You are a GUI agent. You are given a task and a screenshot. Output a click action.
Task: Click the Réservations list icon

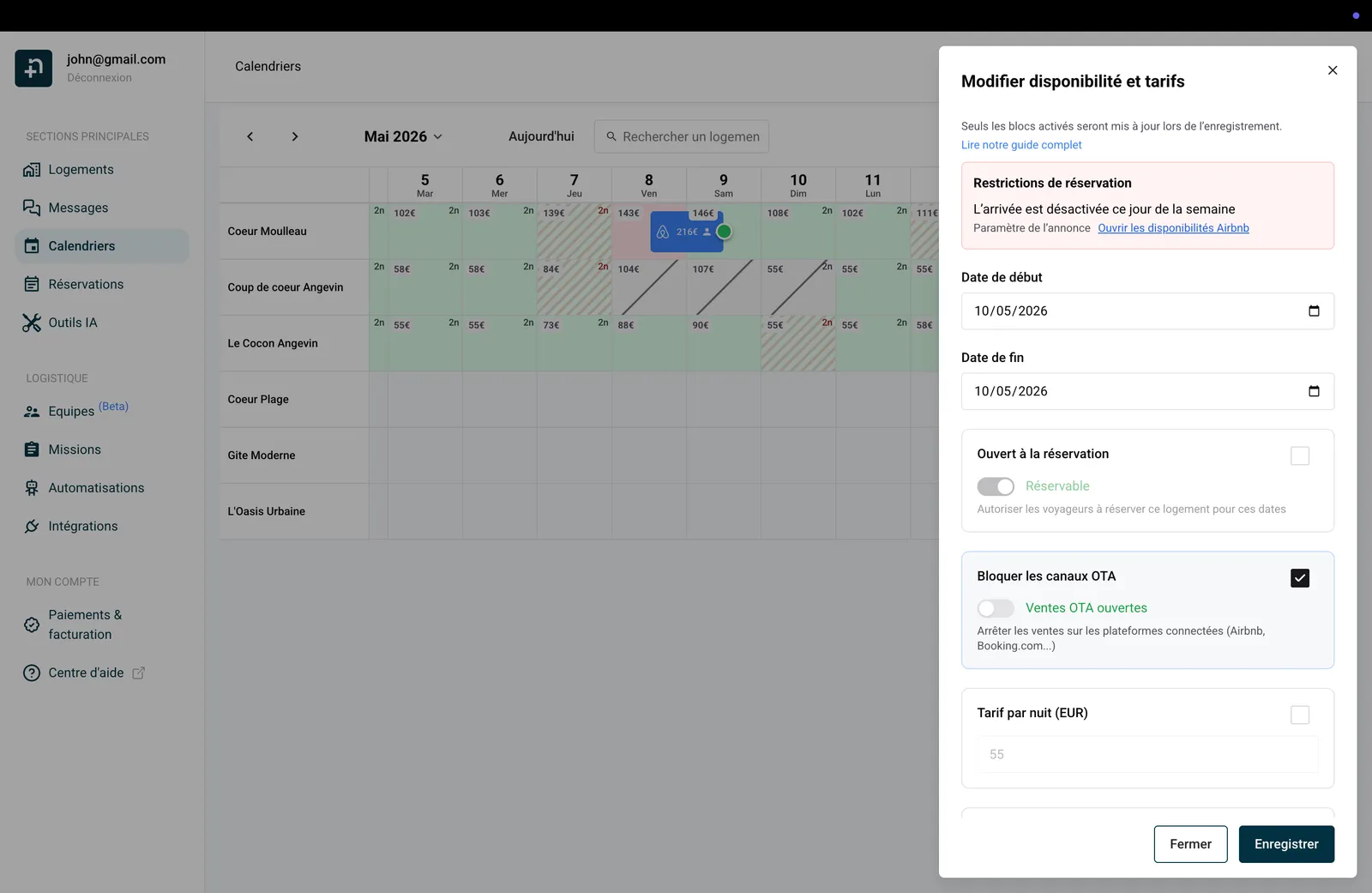[x=32, y=284]
